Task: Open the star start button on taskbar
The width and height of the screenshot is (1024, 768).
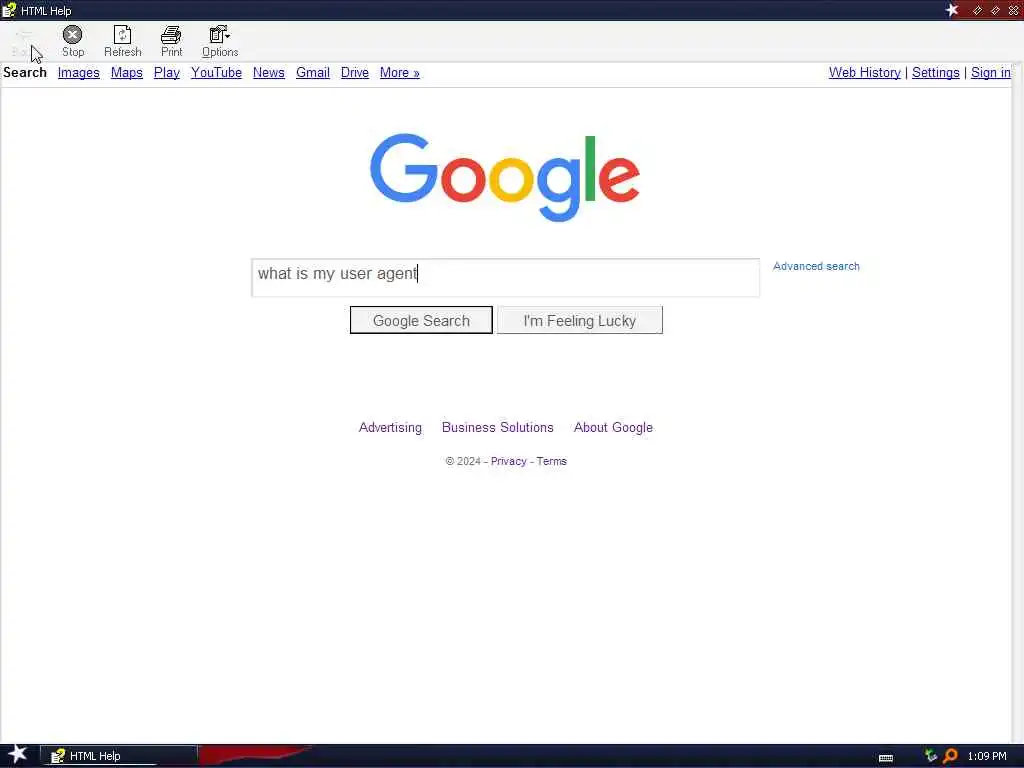Action: click(18, 755)
